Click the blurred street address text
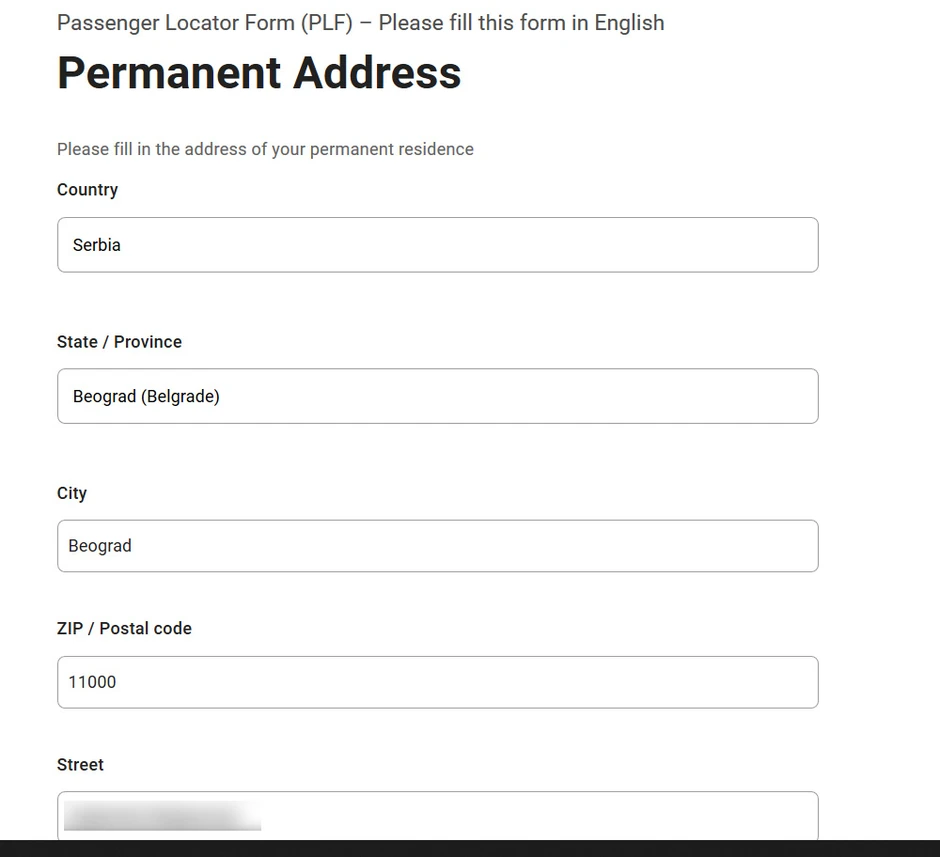Viewport: 940px width, 857px height. (162, 815)
